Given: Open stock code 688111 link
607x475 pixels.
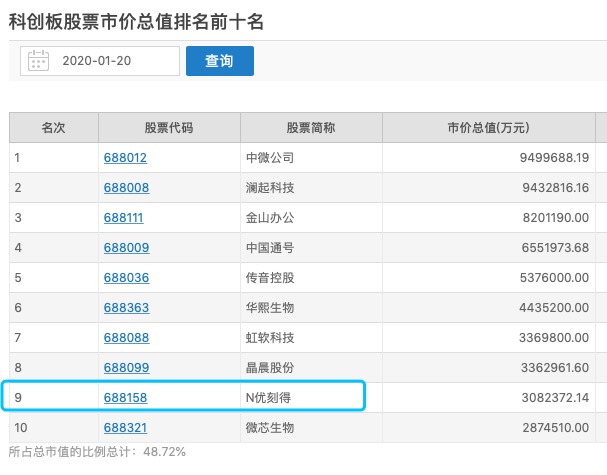Looking at the screenshot, I should (126, 218).
